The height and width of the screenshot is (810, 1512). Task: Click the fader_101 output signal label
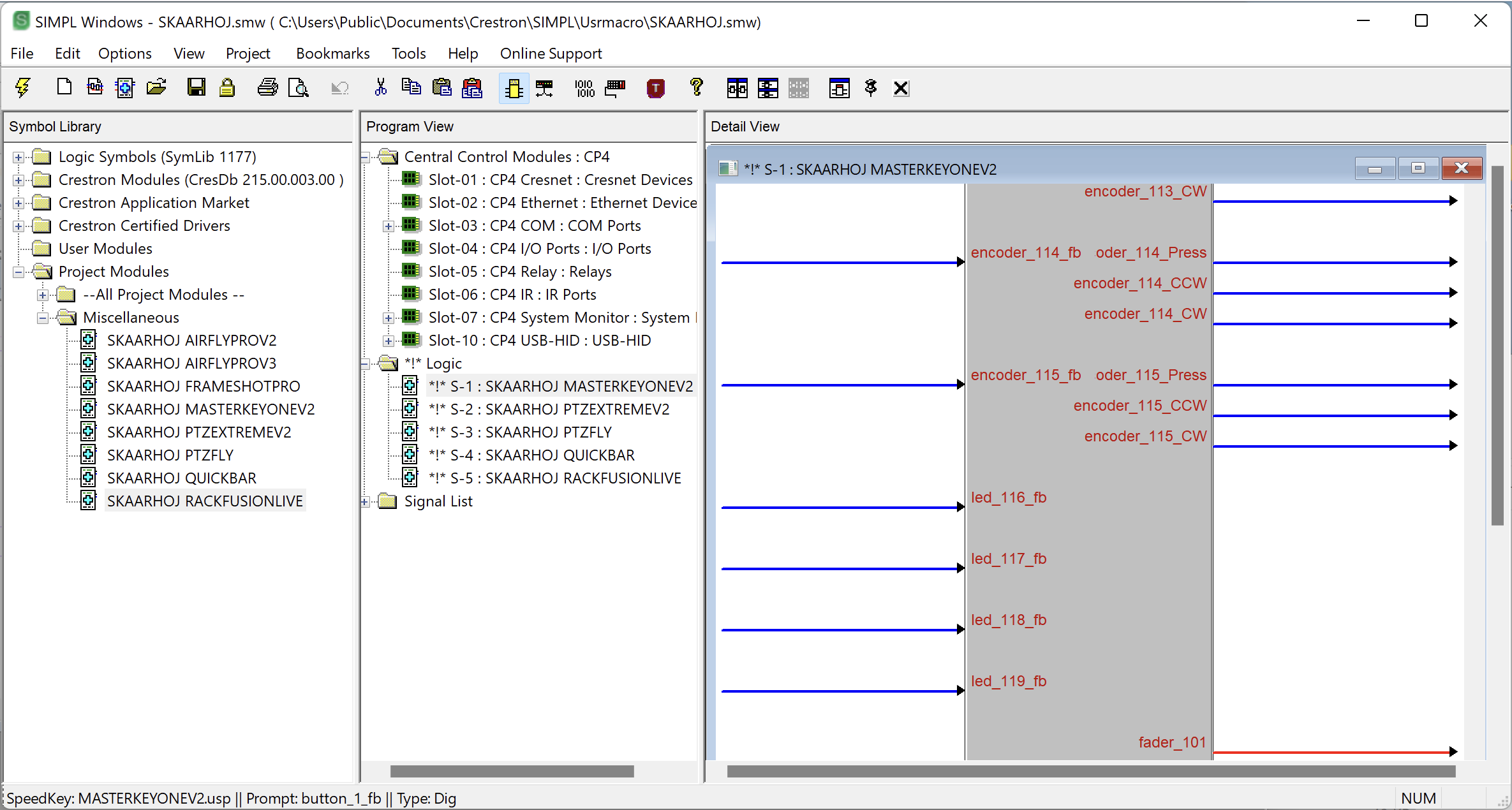coord(1173,742)
